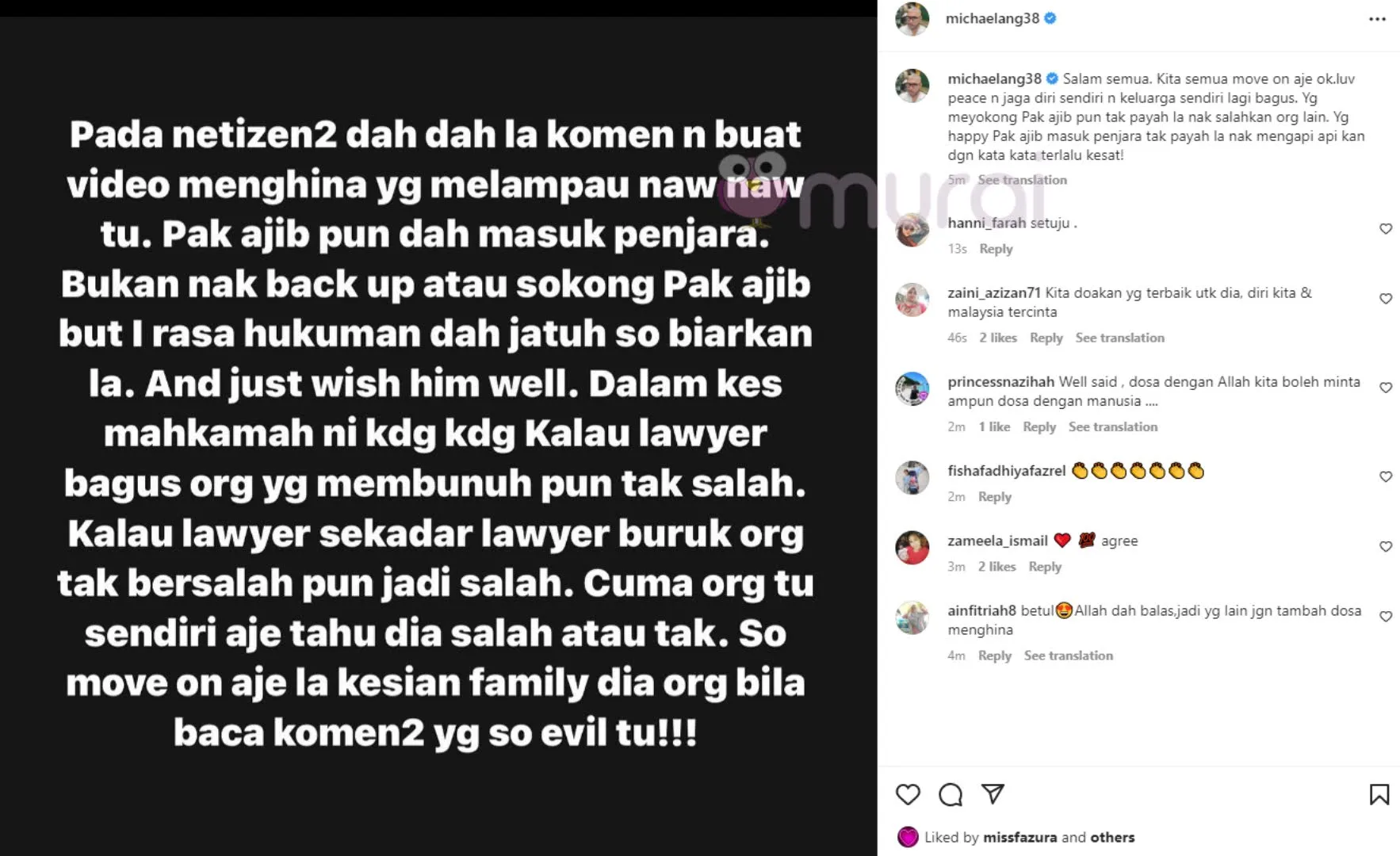Save post with the bookmark icon

[1379, 794]
